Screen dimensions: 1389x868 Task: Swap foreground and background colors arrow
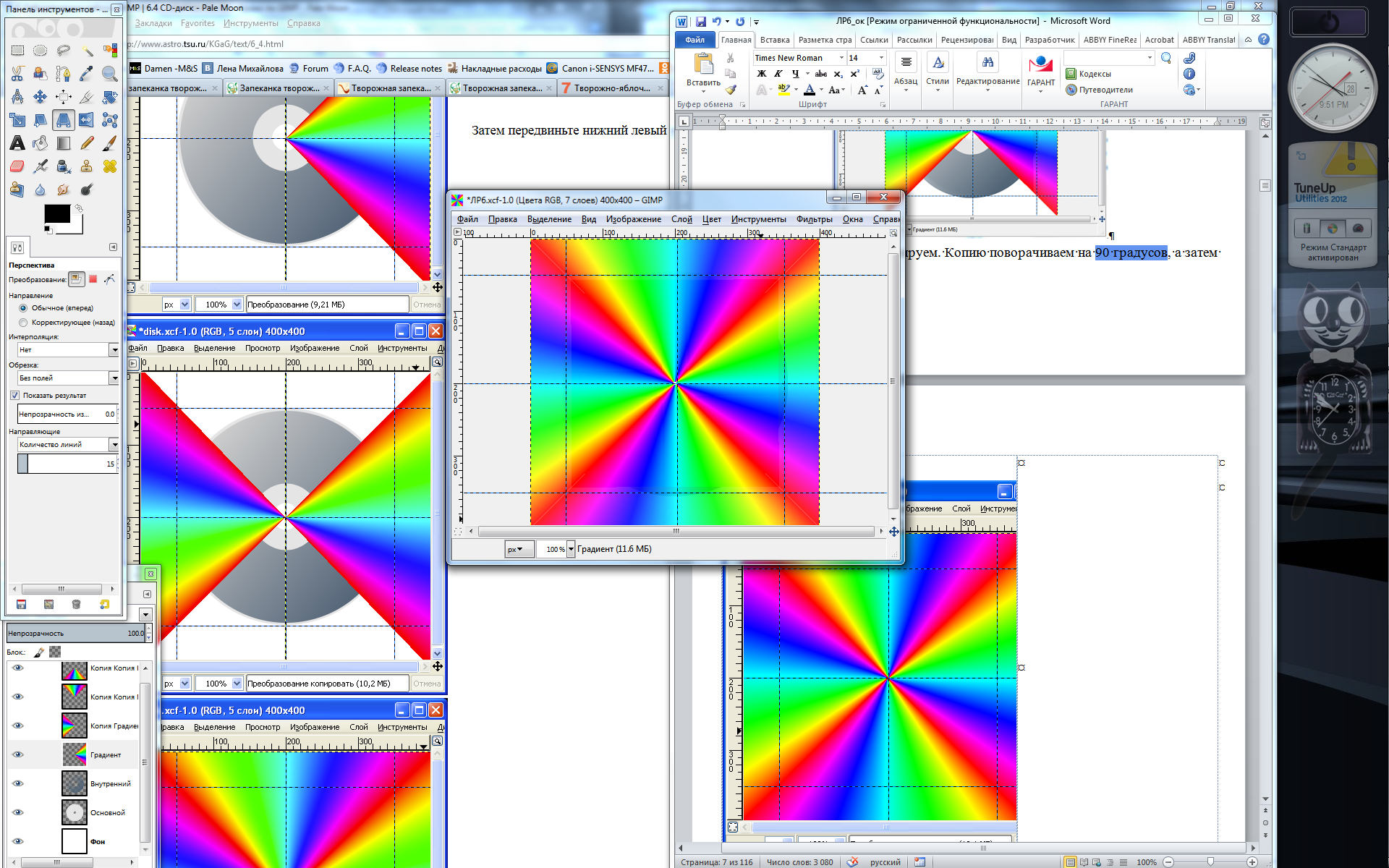point(79,208)
